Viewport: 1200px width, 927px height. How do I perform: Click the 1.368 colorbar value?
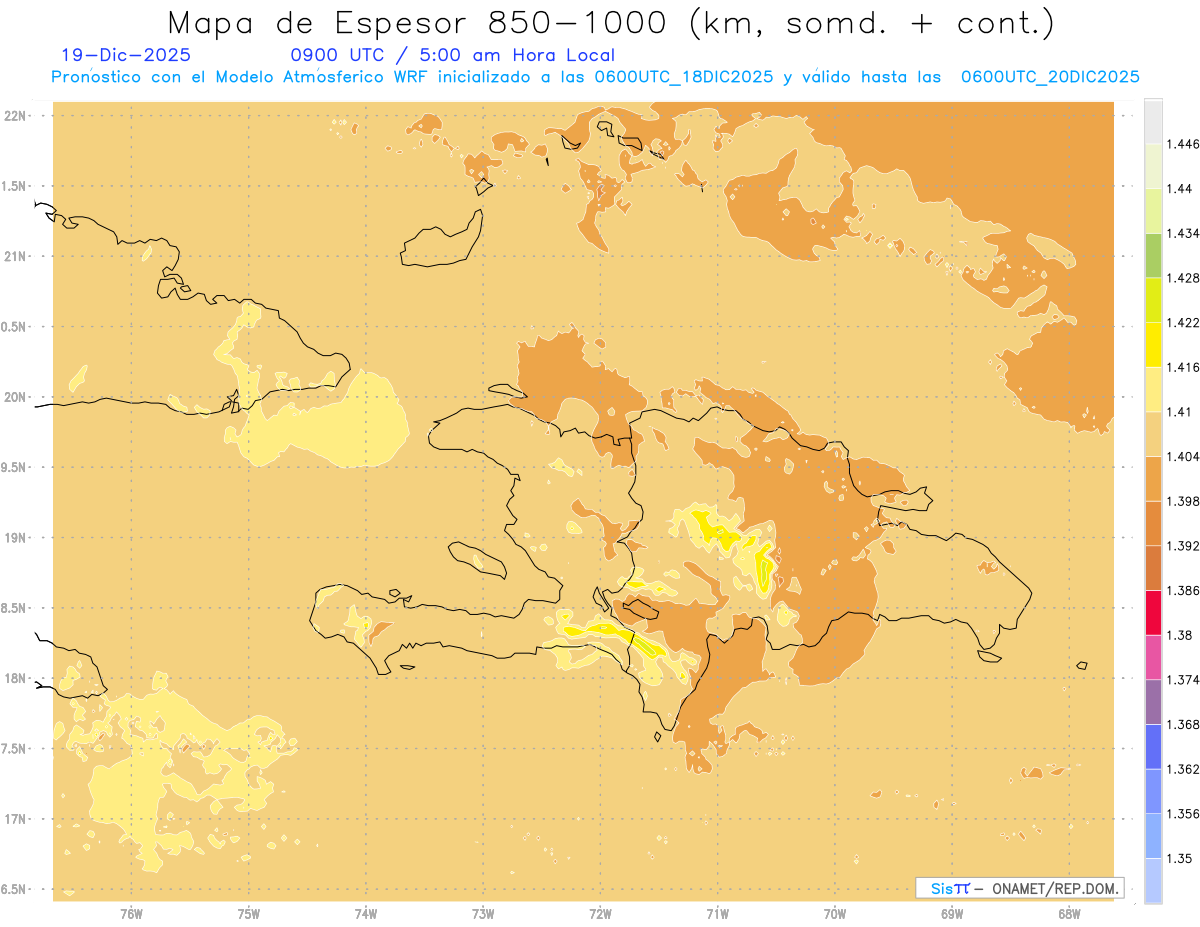(1183, 725)
